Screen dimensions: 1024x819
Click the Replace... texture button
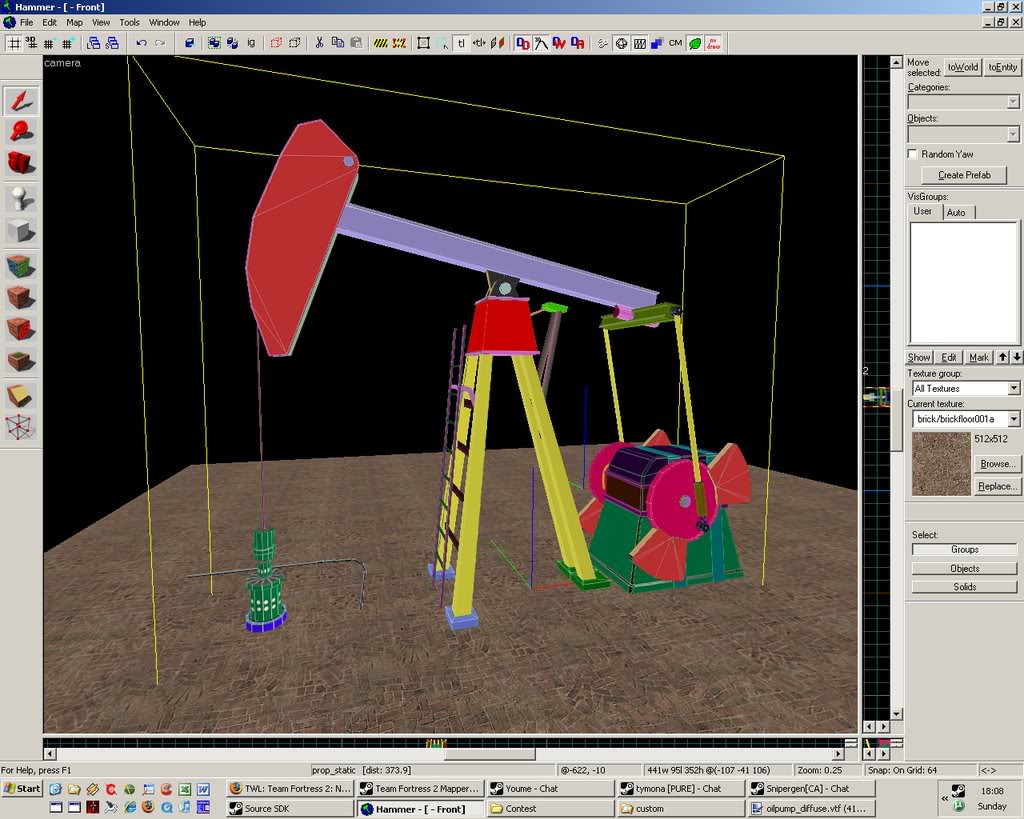pyautogui.click(x=997, y=486)
